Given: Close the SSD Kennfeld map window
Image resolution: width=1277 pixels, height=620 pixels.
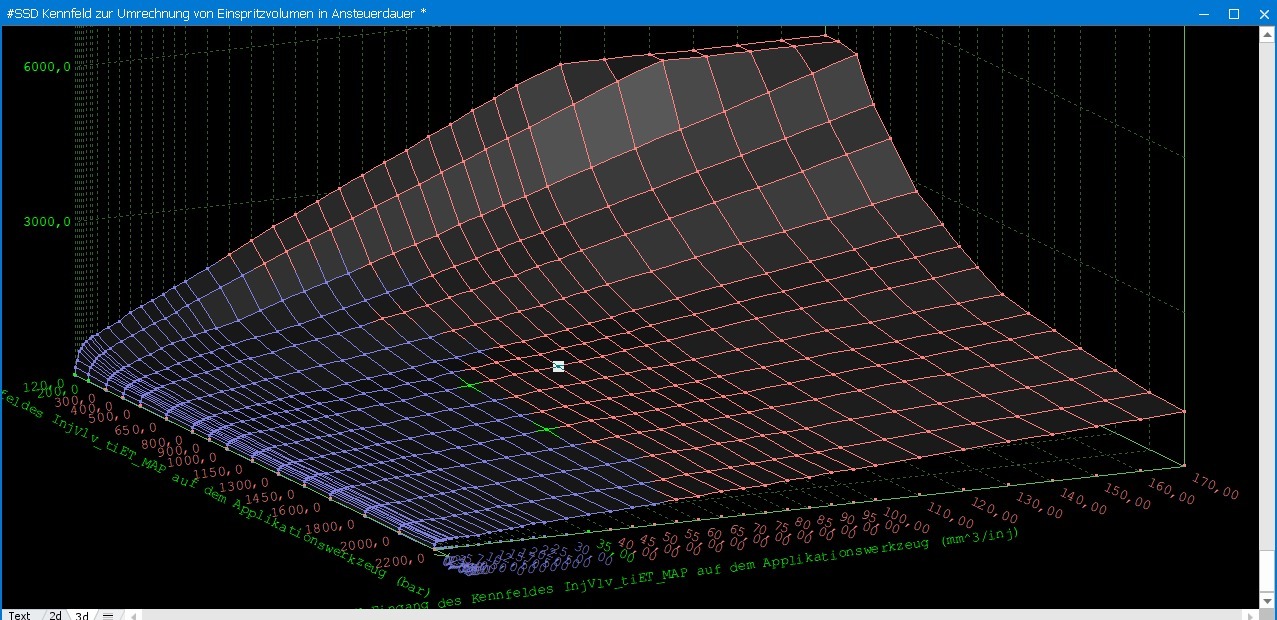Looking at the screenshot, I should click(1261, 13).
